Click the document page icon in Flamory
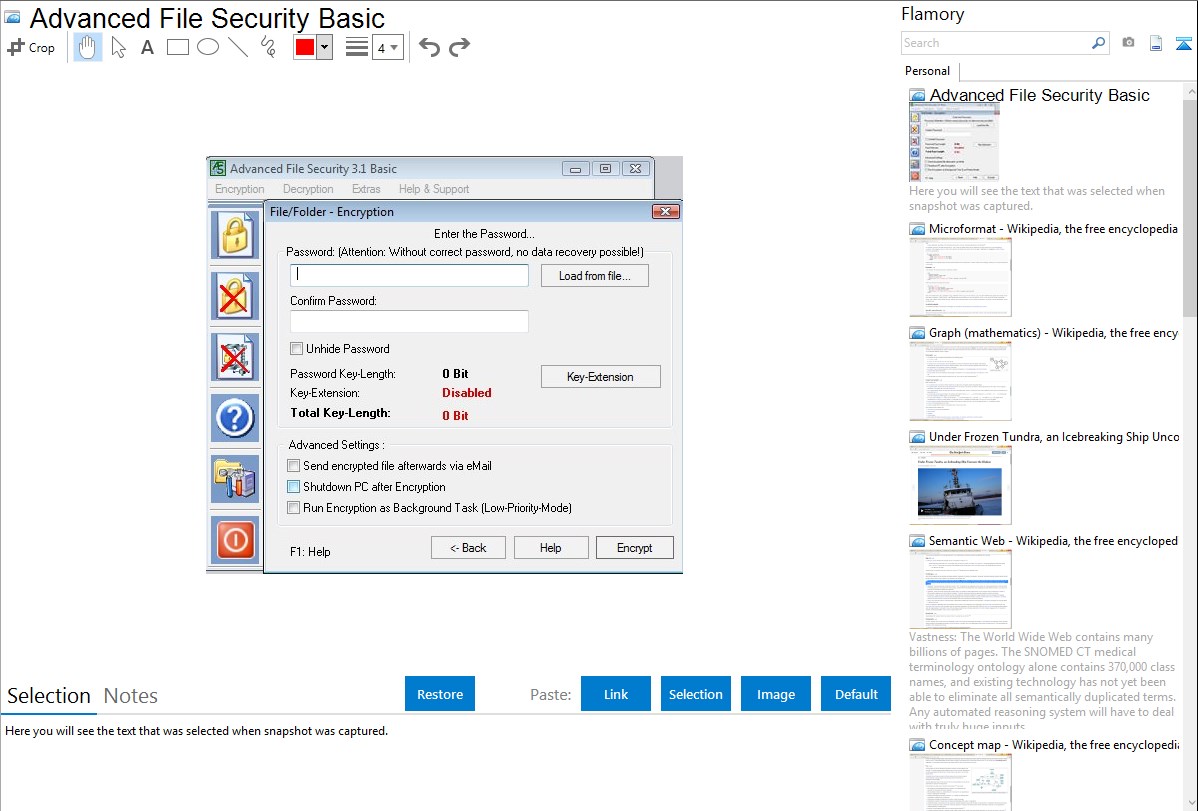This screenshot has height=811, width=1198. tap(1156, 43)
